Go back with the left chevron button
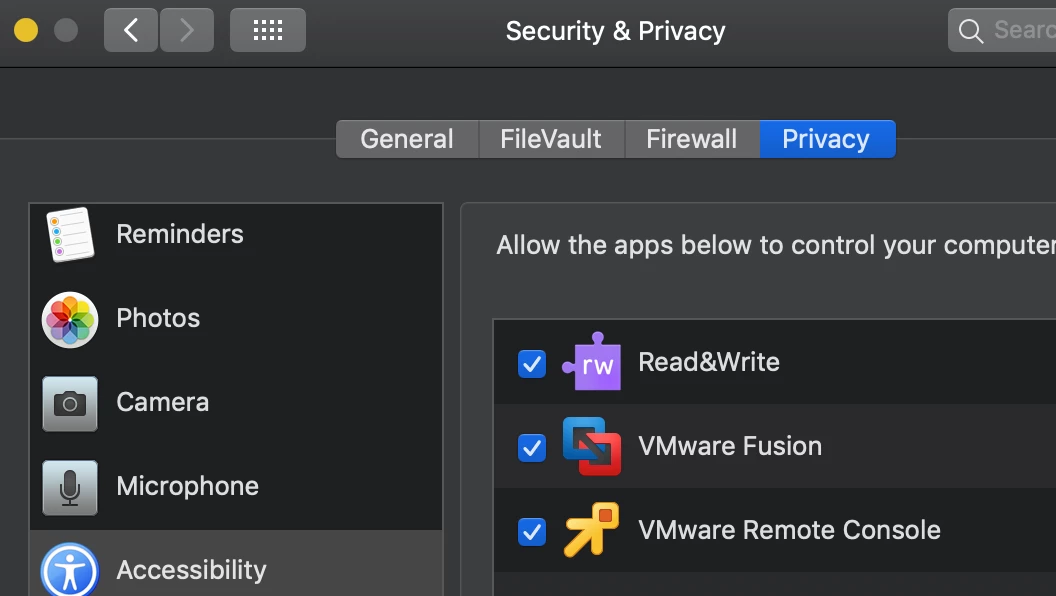The height and width of the screenshot is (596, 1056). 131,30
